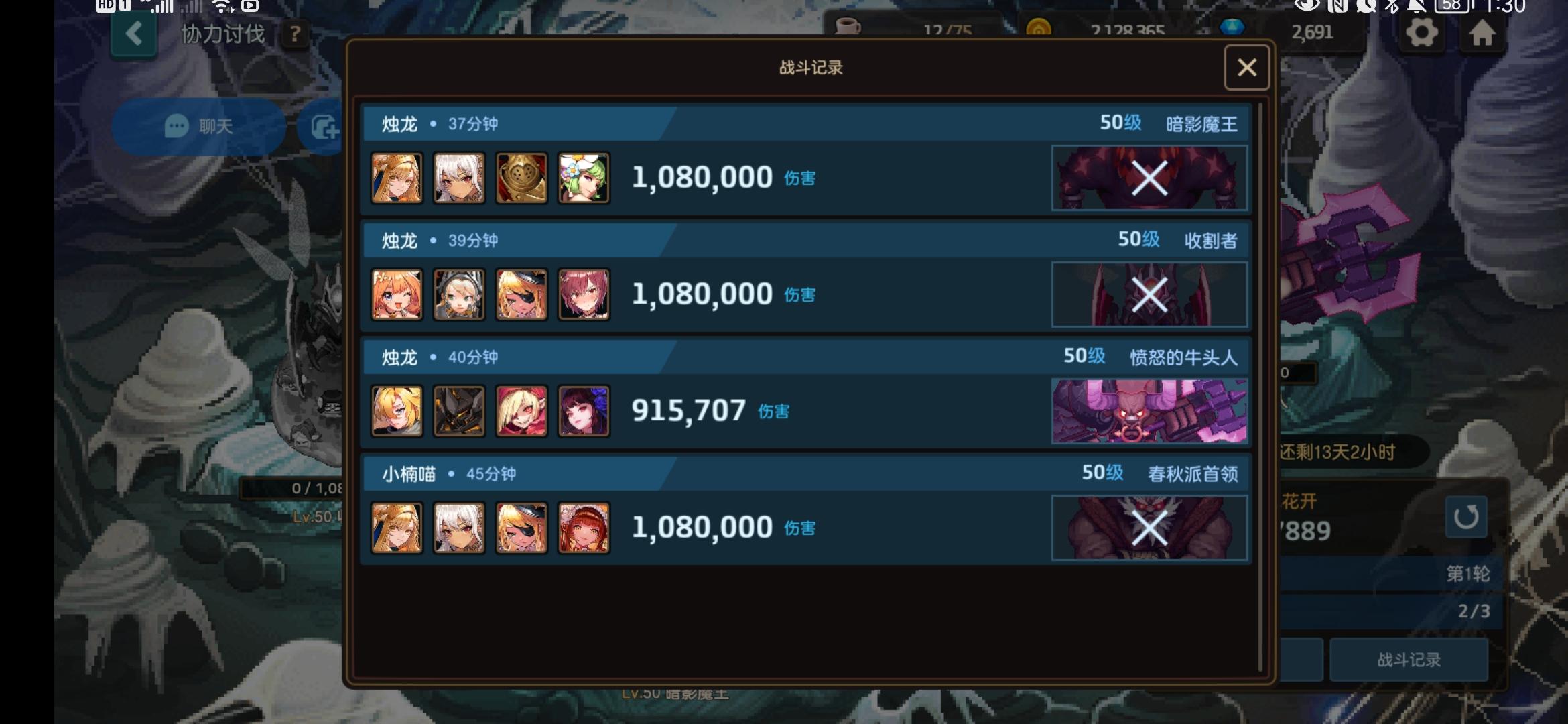Tap the back arrow button

134,34
